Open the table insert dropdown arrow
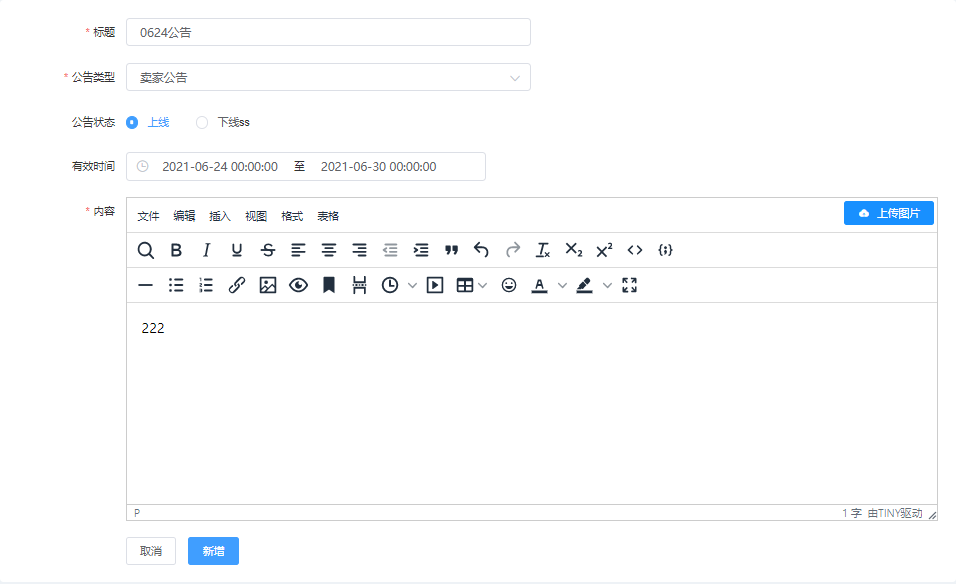The image size is (956, 584). click(483, 285)
